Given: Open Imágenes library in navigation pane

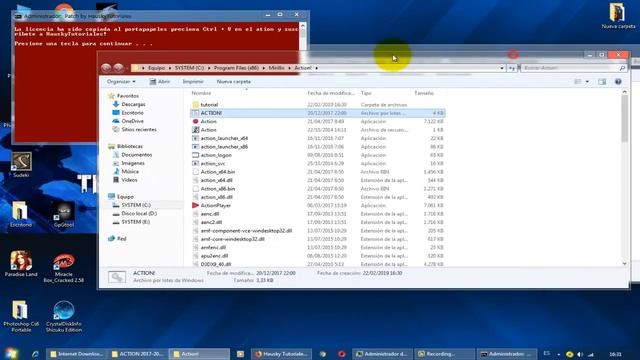Looking at the screenshot, I should pos(133,163).
